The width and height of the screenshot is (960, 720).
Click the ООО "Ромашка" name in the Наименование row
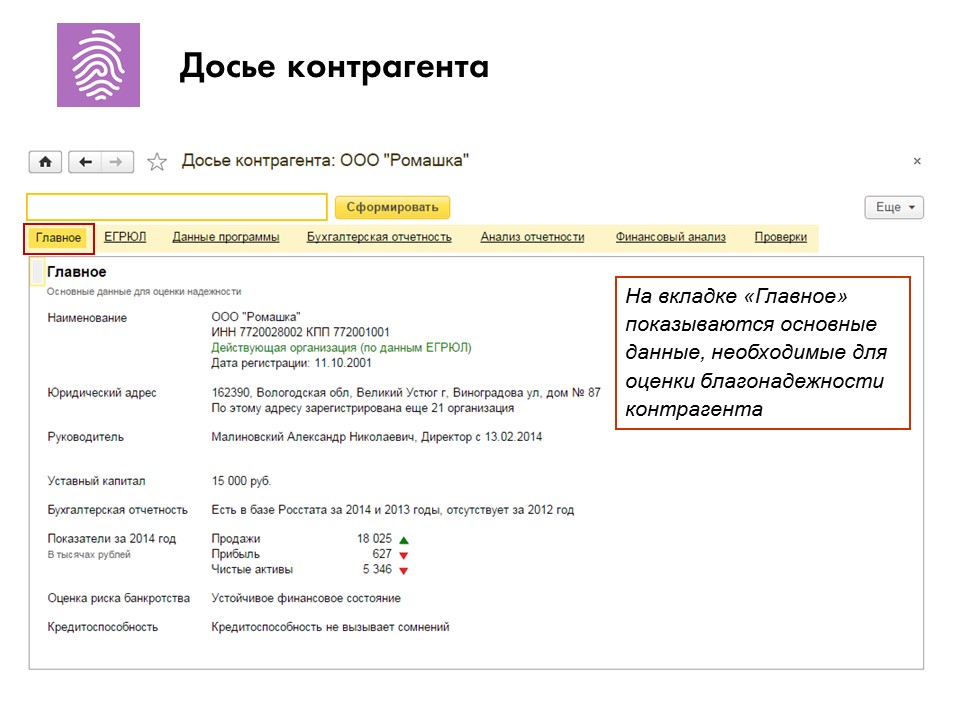click(256, 317)
